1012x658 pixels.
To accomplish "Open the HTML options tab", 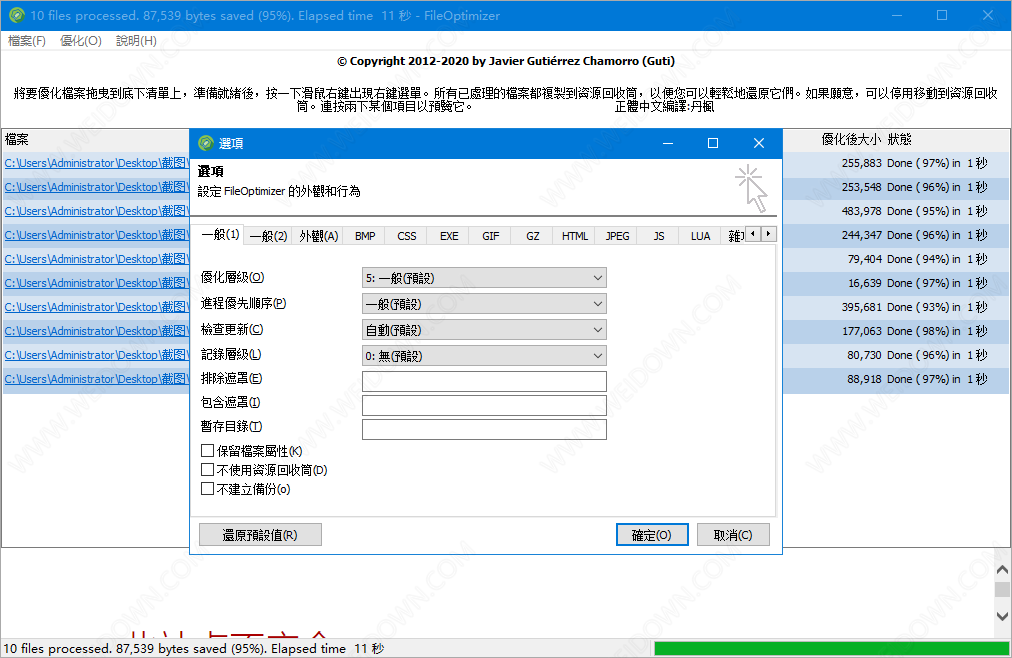I will 574,236.
